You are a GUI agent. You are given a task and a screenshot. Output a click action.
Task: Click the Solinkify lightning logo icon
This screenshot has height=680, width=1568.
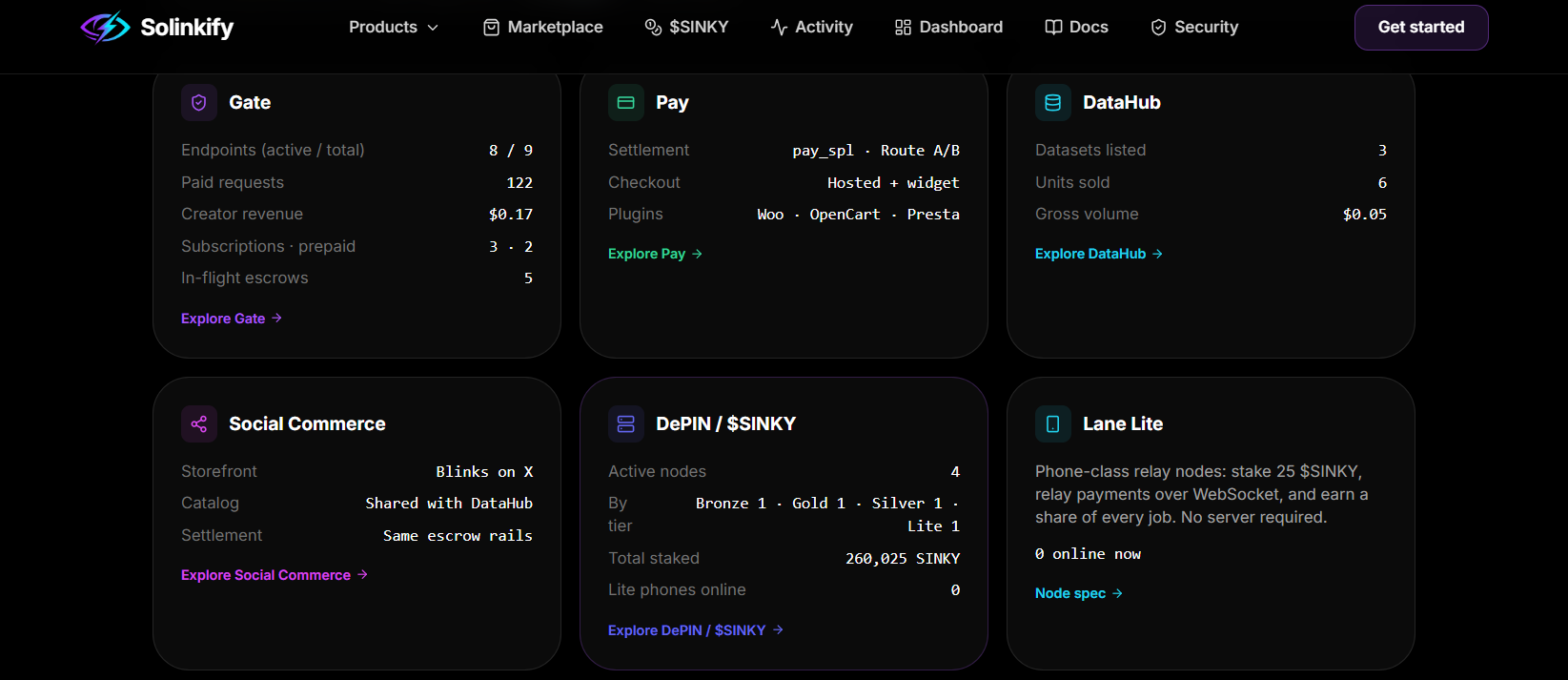(106, 27)
